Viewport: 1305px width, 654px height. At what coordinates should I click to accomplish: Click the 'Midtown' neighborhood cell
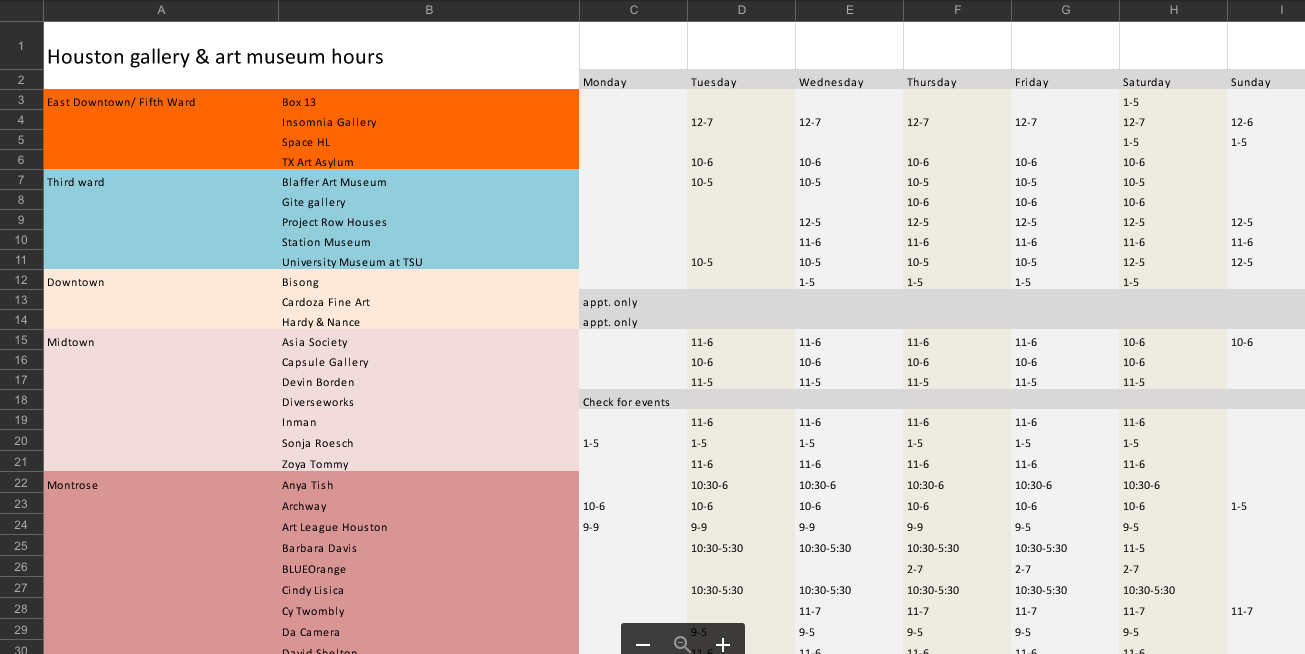pos(161,340)
